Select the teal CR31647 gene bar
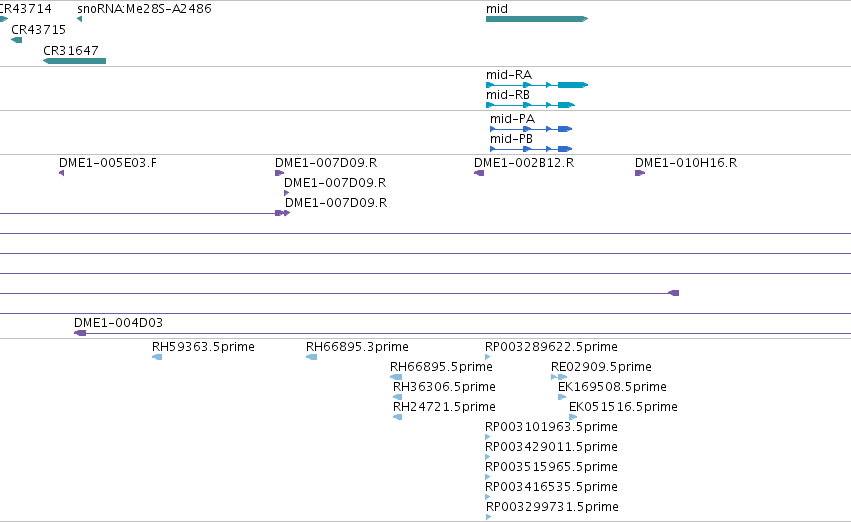This screenshot has width=851, height=522. click(x=74, y=61)
